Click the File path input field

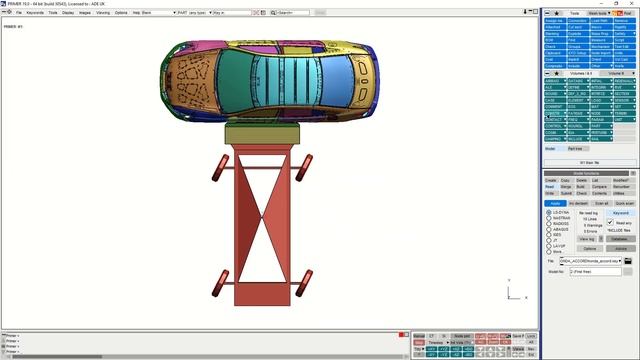pyautogui.click(x=591, y=261)
